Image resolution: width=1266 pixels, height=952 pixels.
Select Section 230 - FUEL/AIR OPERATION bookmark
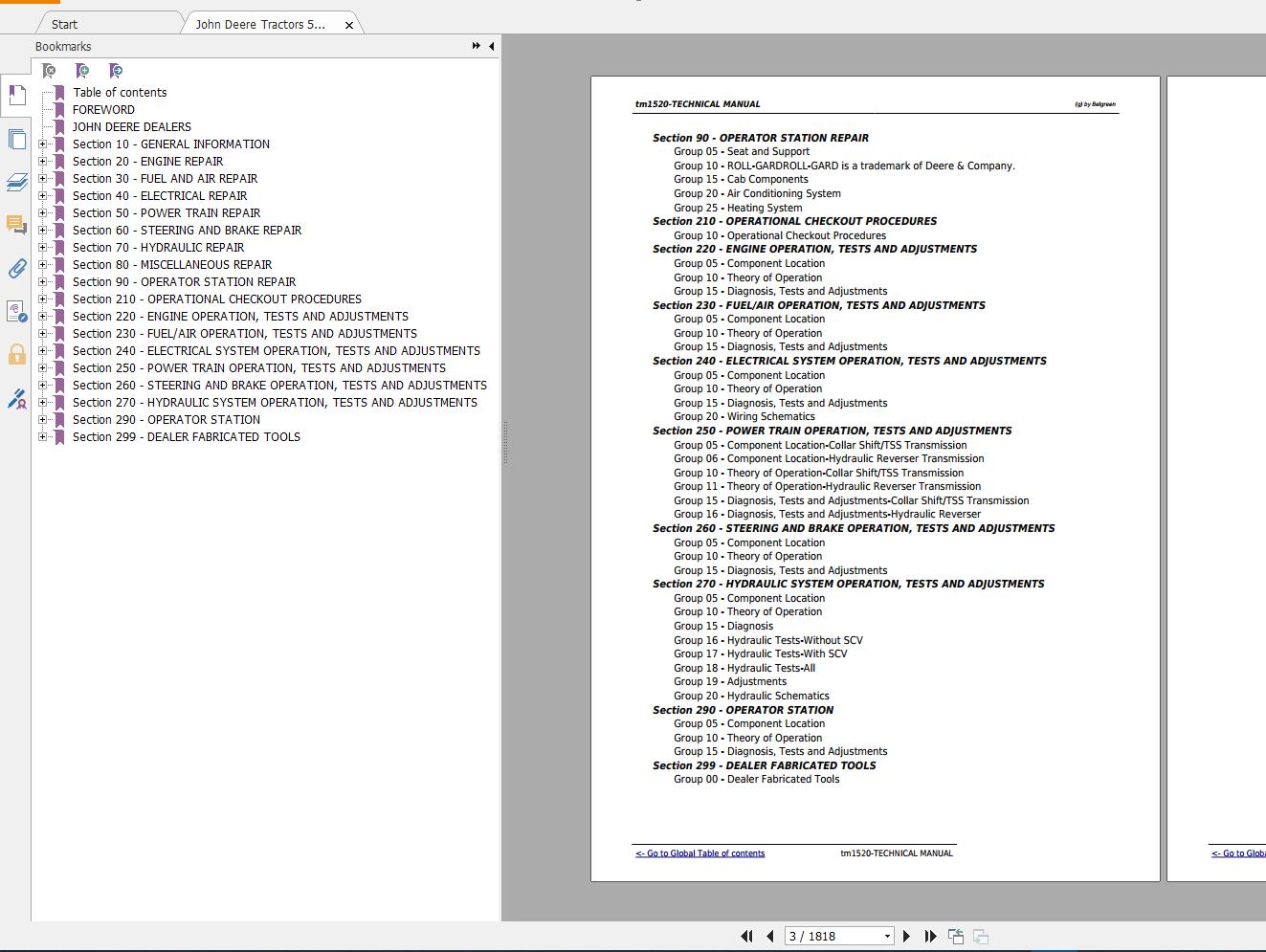pyautogui.click(x=245, y=334)
